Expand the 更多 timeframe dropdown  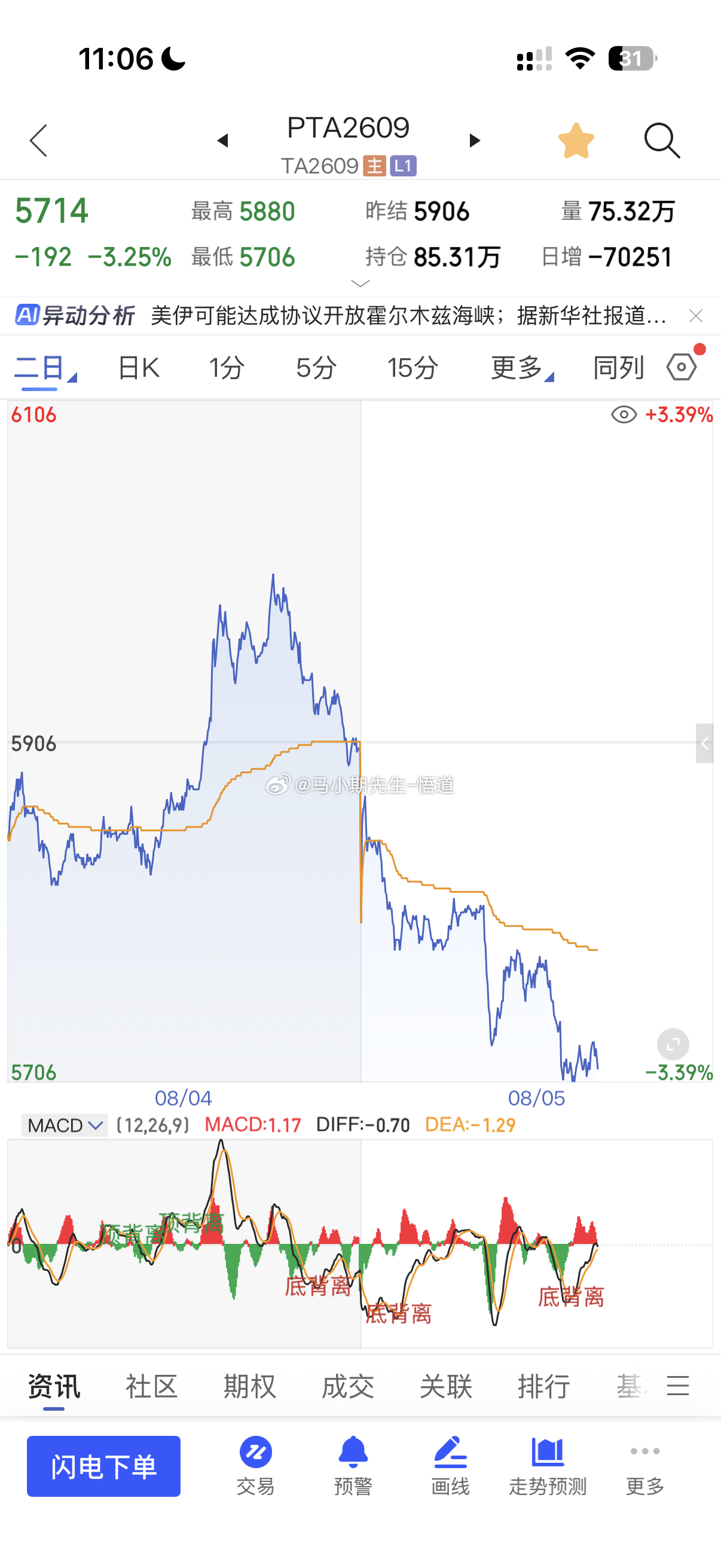coord(522,368)
